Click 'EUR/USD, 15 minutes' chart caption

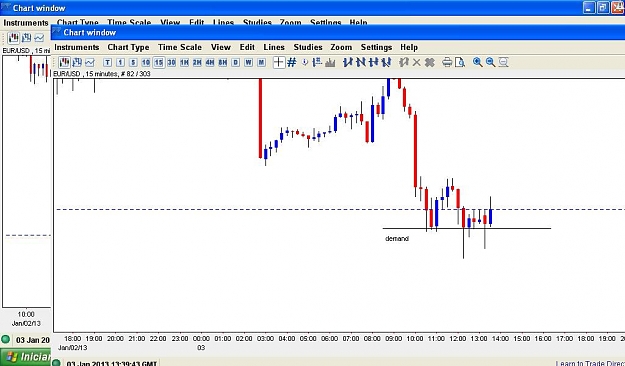pyautogui.click(x=102, y=74)
